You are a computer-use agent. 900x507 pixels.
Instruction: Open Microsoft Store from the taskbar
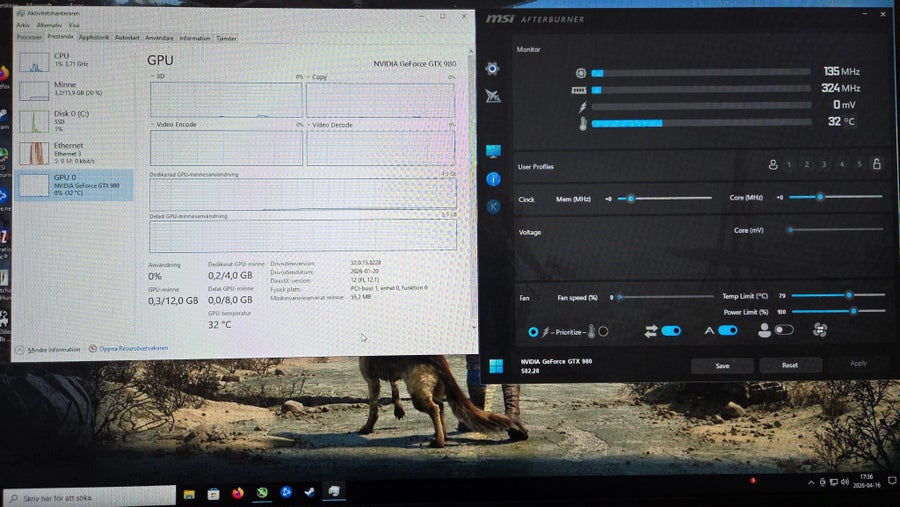(214, 494)
